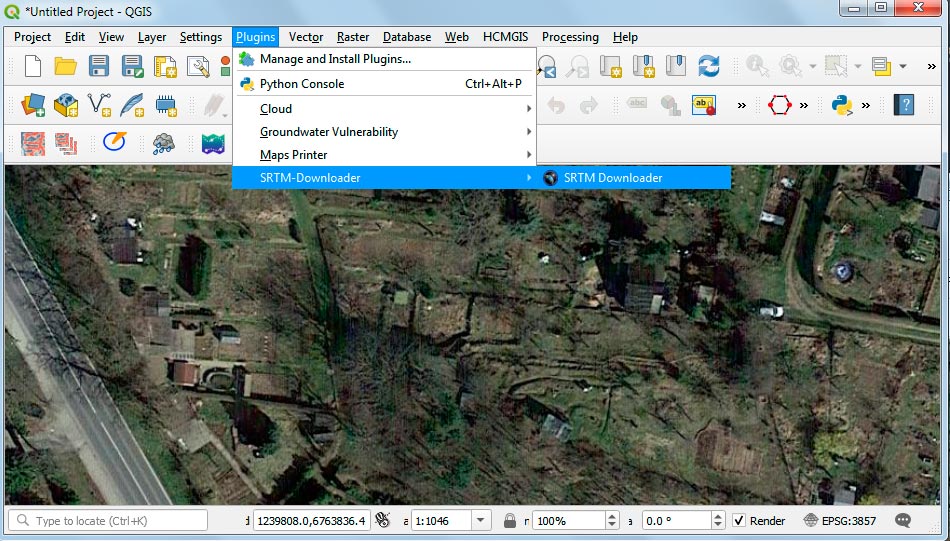Click the magnifier stepper arrows beside 100%
The image size is (950, 541).
point(612,520)
